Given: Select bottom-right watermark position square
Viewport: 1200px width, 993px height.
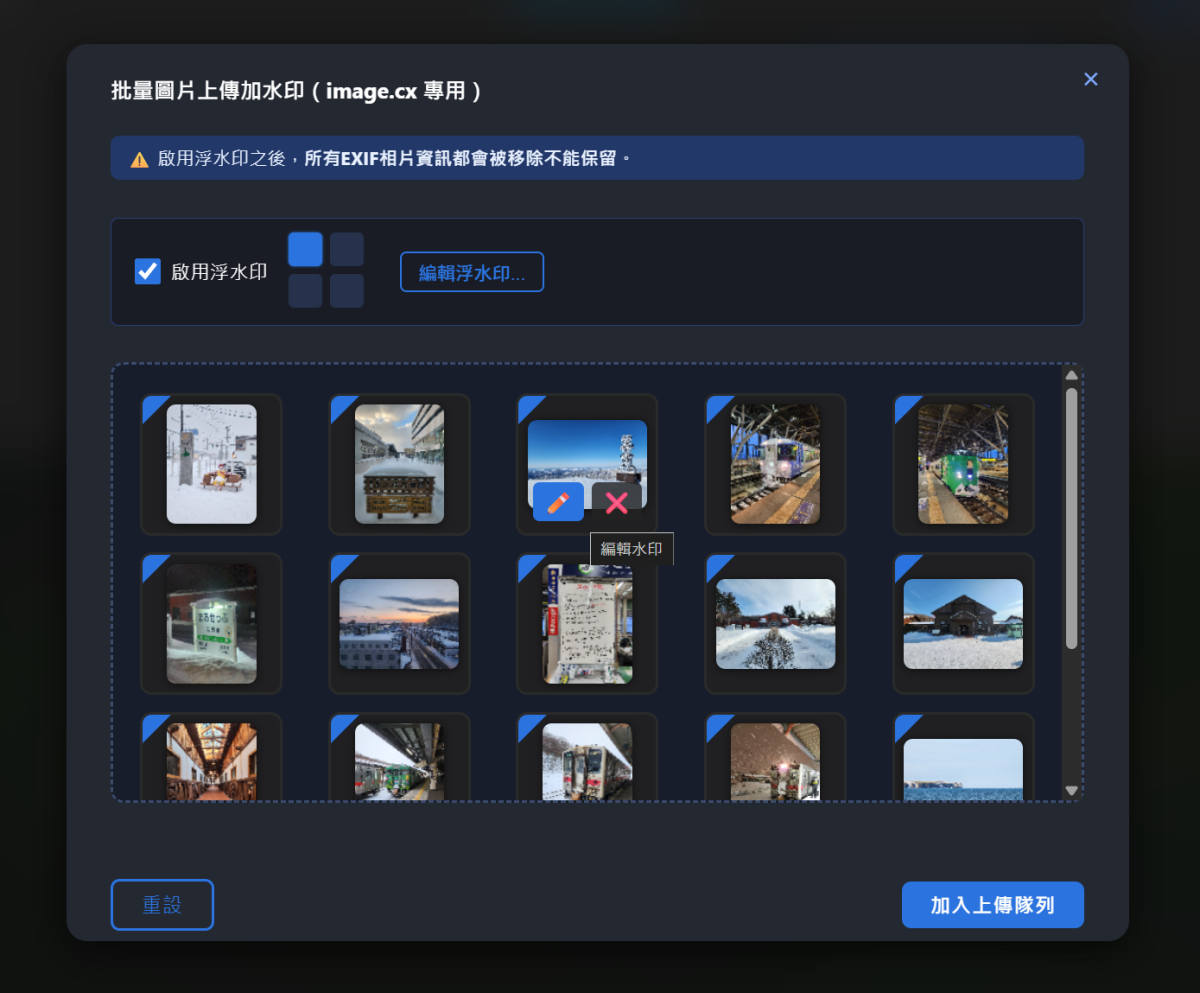Looking at the screenshot, I should [x=347, y=291].
